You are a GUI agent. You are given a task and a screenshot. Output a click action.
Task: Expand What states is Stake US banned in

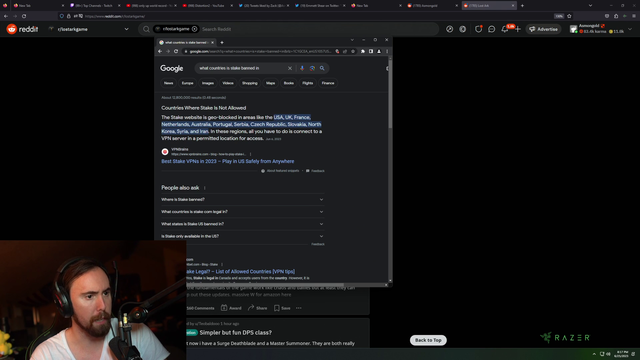pyautogui.click(x=242, y=224)
